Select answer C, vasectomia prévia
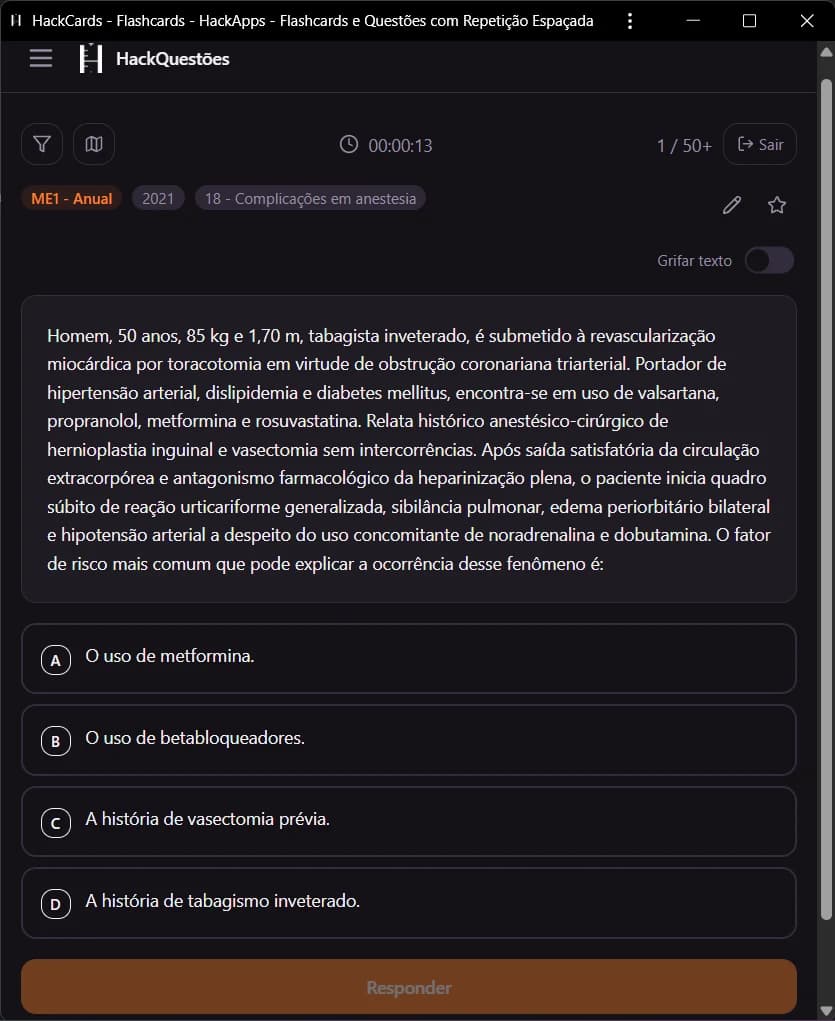835x1021 pixels. click(409, 822)
